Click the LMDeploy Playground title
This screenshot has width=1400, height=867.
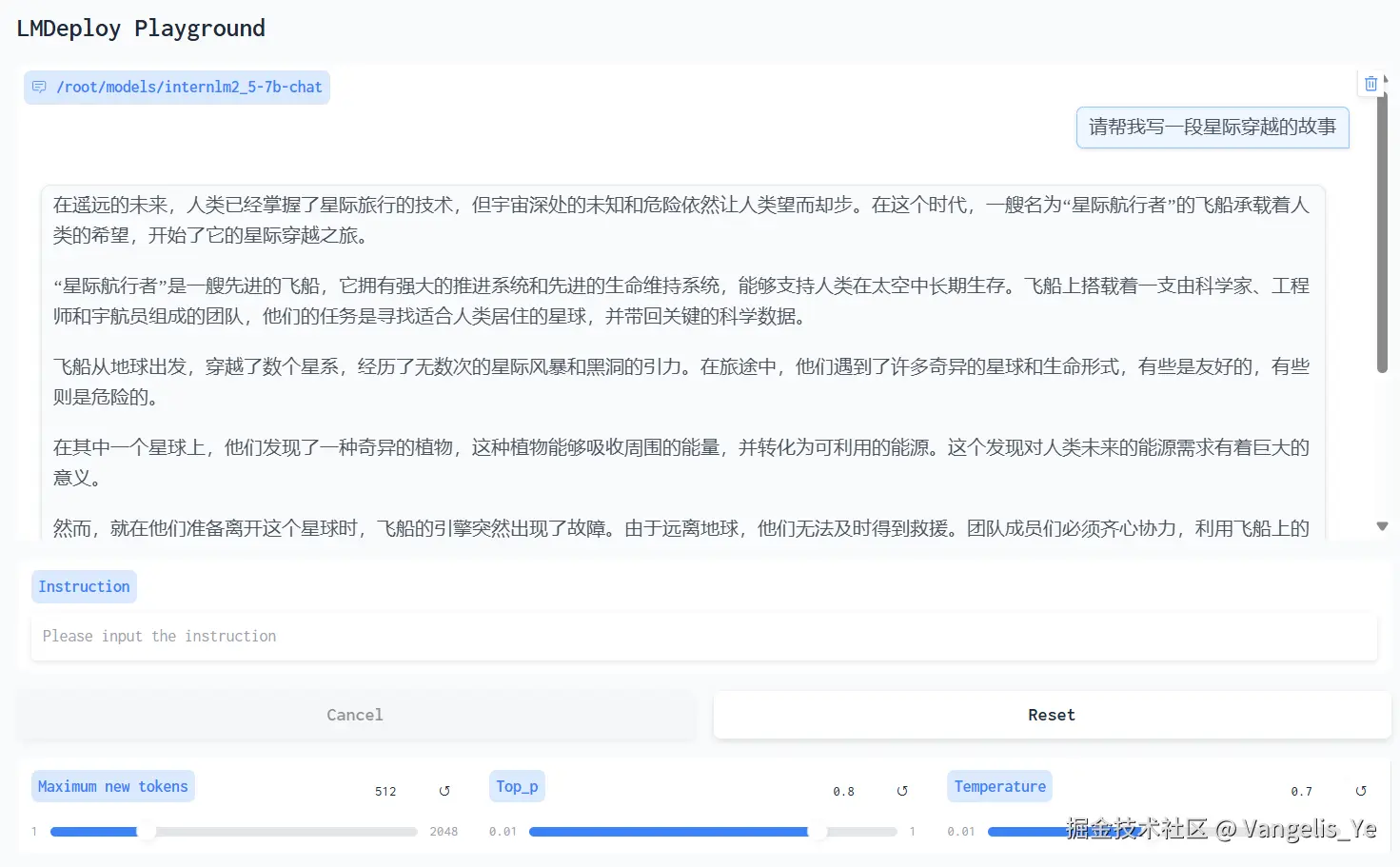tap(141, 29)
